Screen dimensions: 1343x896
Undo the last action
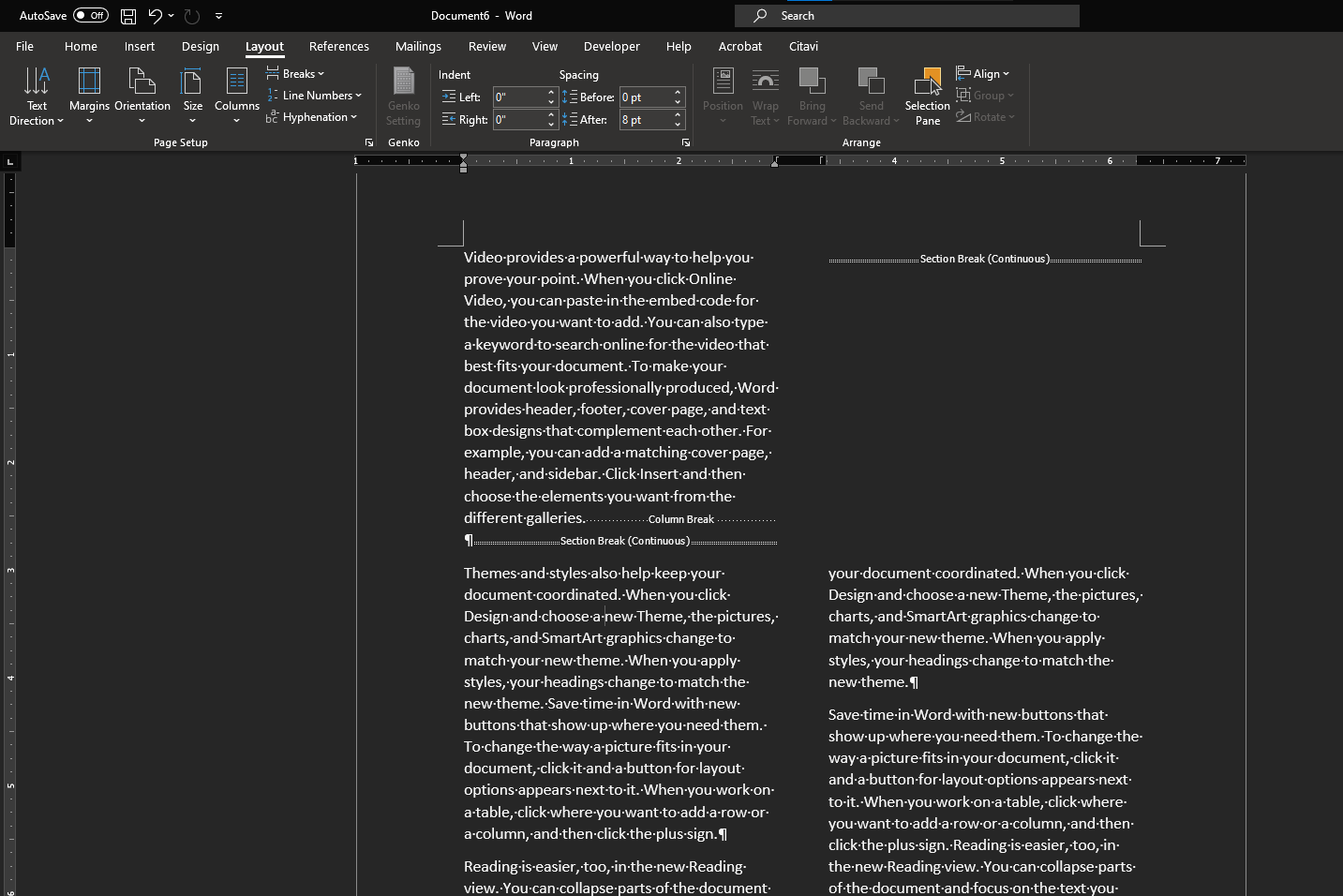pyautogui.click(x=155, y=16)
